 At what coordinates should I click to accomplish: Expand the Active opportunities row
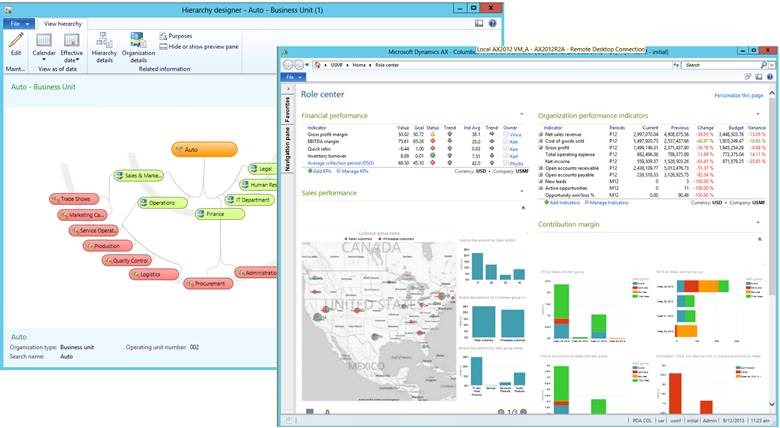tap(541, 188)
